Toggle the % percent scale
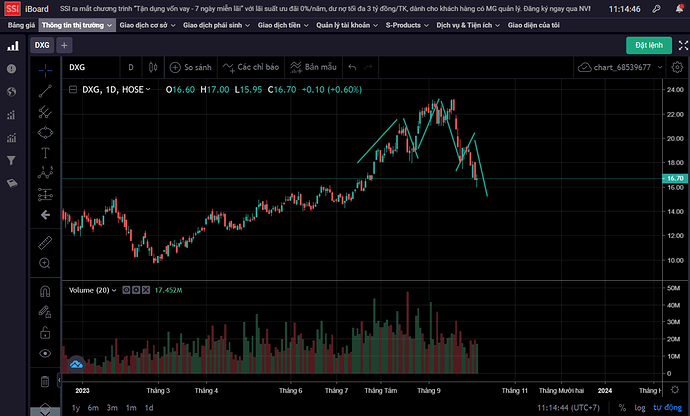This screenshot has height=416, width=690. [622, 408]
